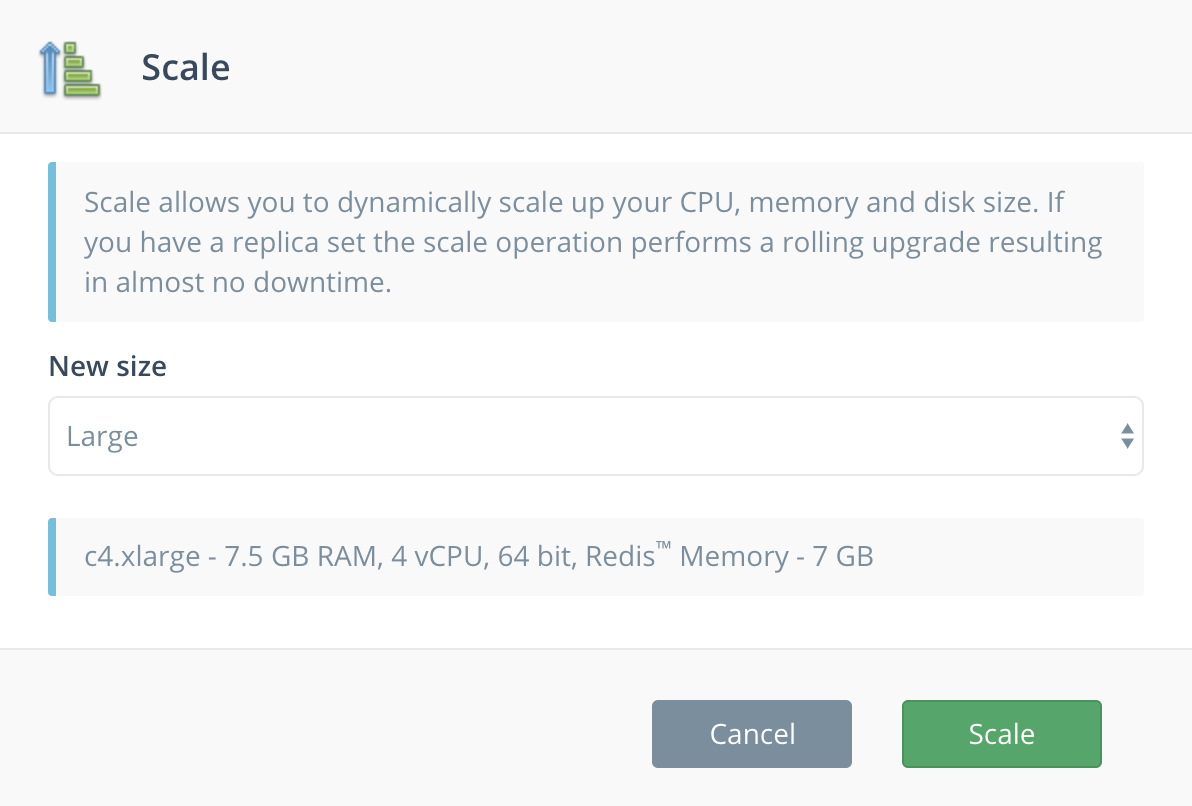This screenshot has height=806, width=1192.
Task: Click the blue accent bar beside instance details
Action: coord(52,557)
